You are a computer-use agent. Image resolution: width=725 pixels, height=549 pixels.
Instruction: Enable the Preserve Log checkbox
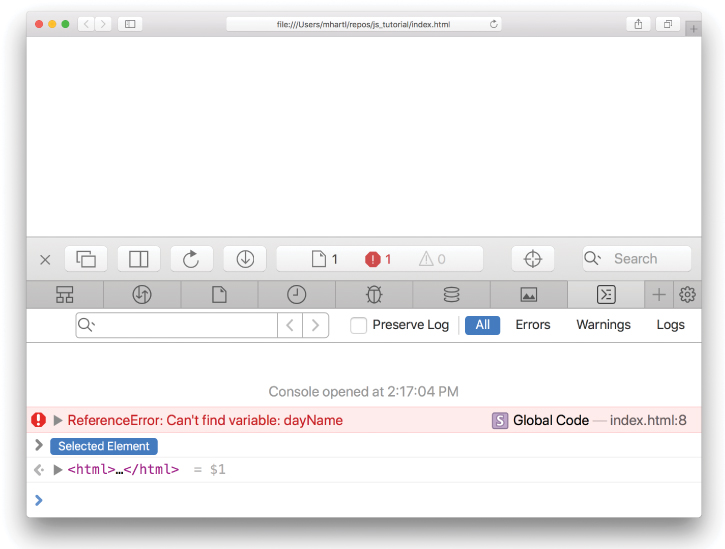point(358,325)
